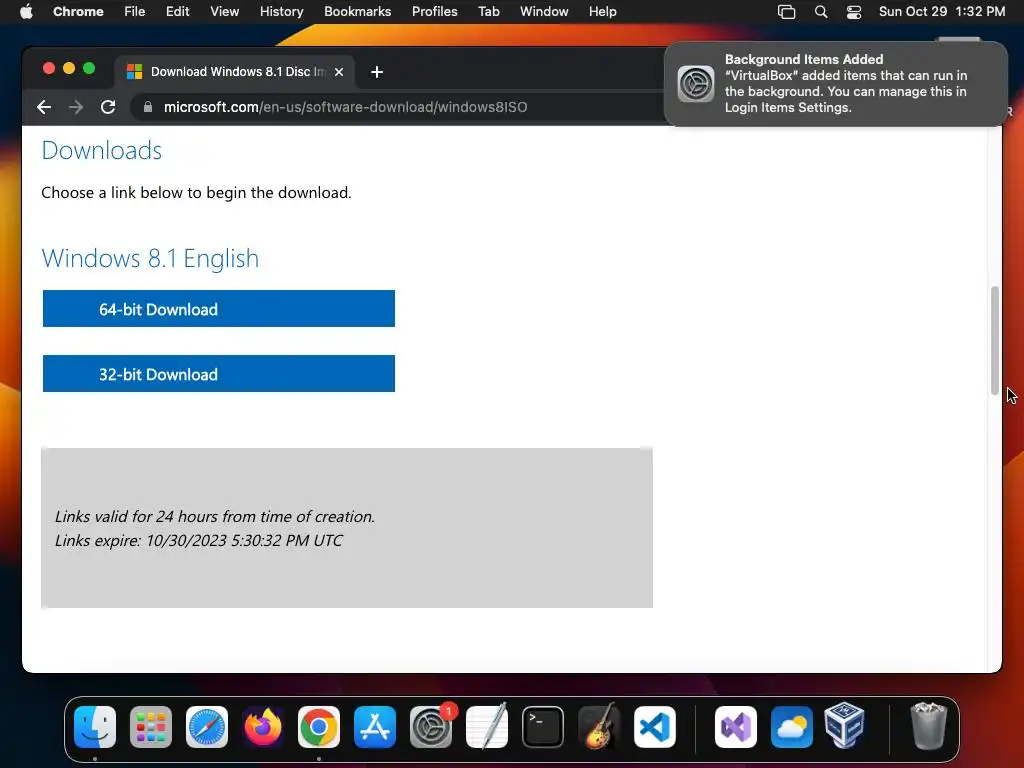Open Finder from the Dock
1024x768 pixels.
(x=95, y=727)
